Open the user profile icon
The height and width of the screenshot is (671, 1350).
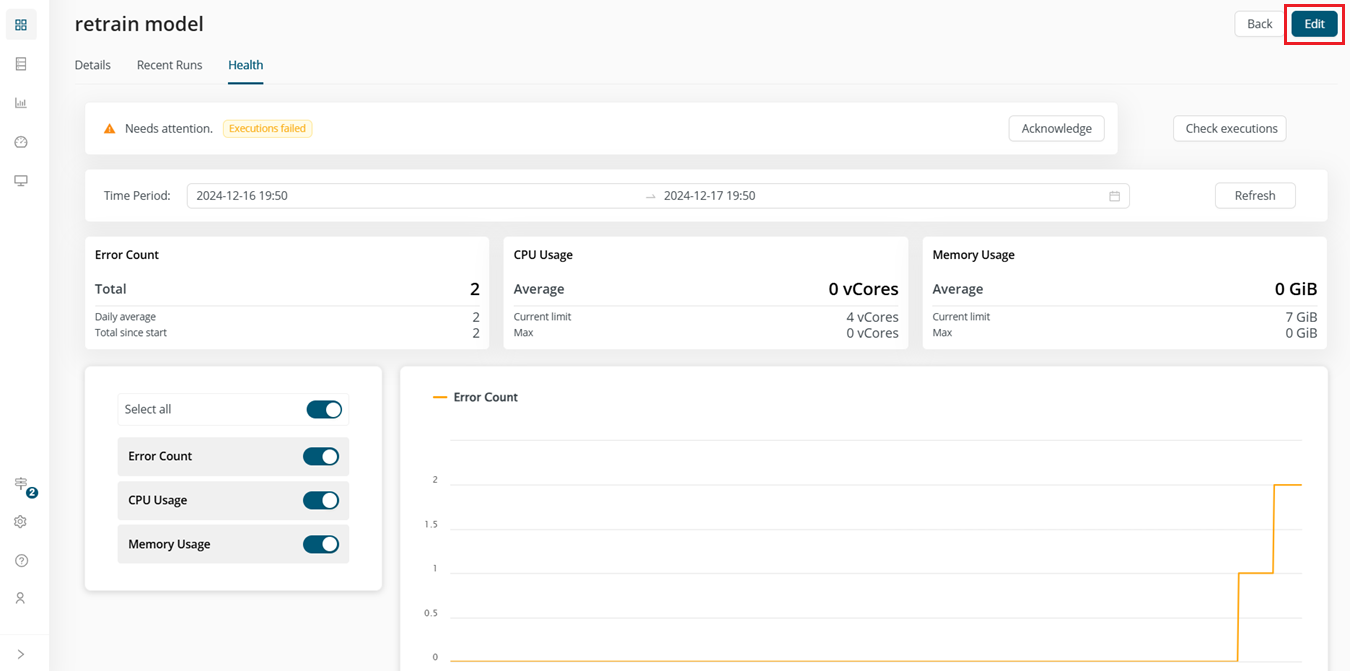tap(21, 598)
